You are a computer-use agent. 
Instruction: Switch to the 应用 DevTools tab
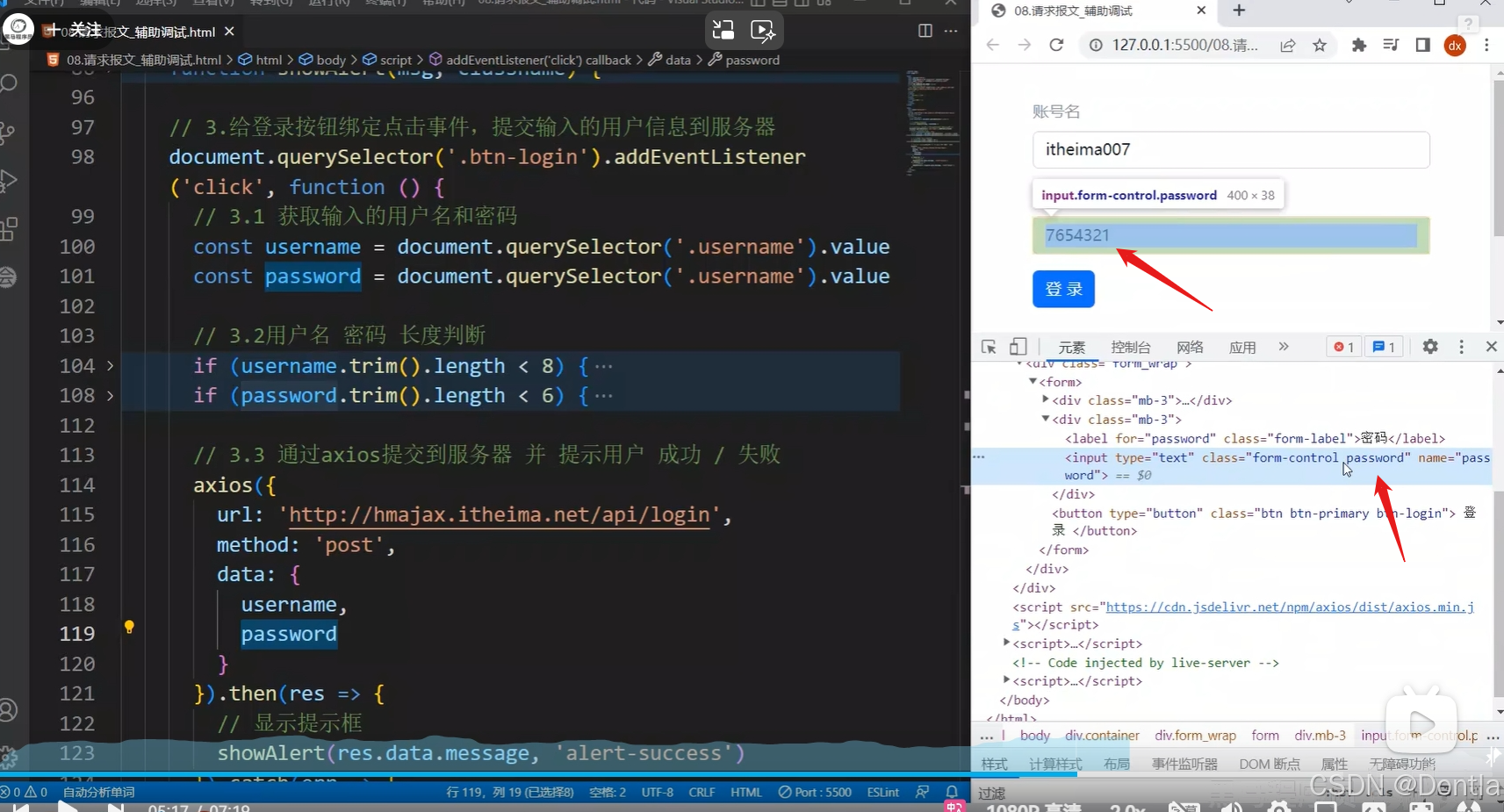(1242, 347)
